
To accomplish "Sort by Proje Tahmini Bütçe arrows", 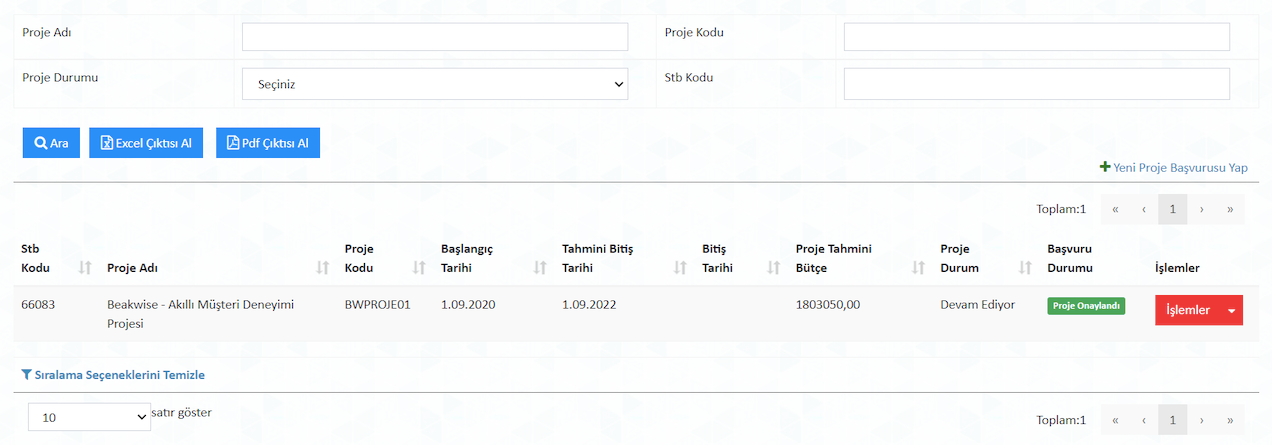I will pyautogui.click(x=919, y=268).
